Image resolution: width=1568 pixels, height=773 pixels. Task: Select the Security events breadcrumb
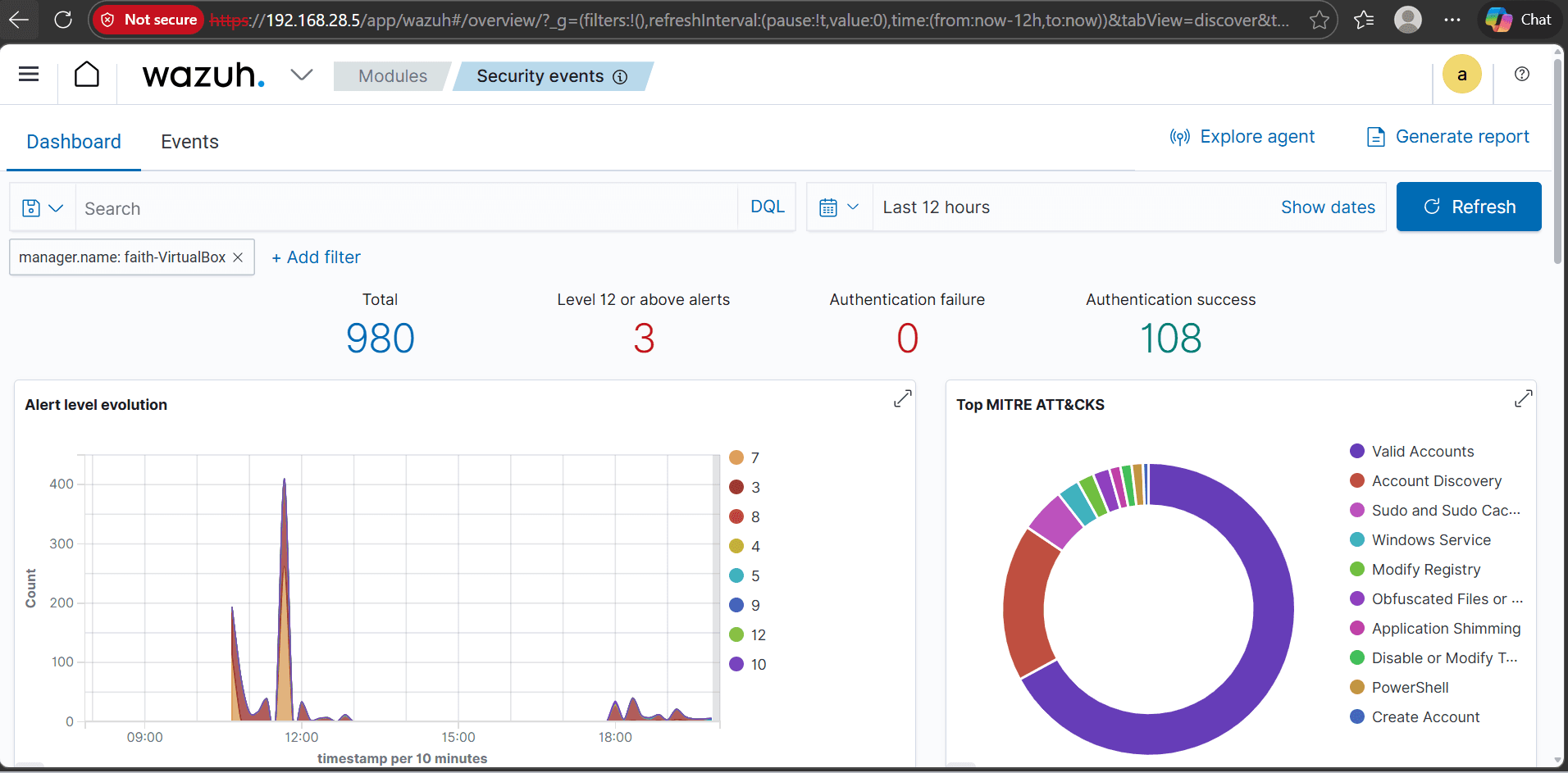(540, 76)
